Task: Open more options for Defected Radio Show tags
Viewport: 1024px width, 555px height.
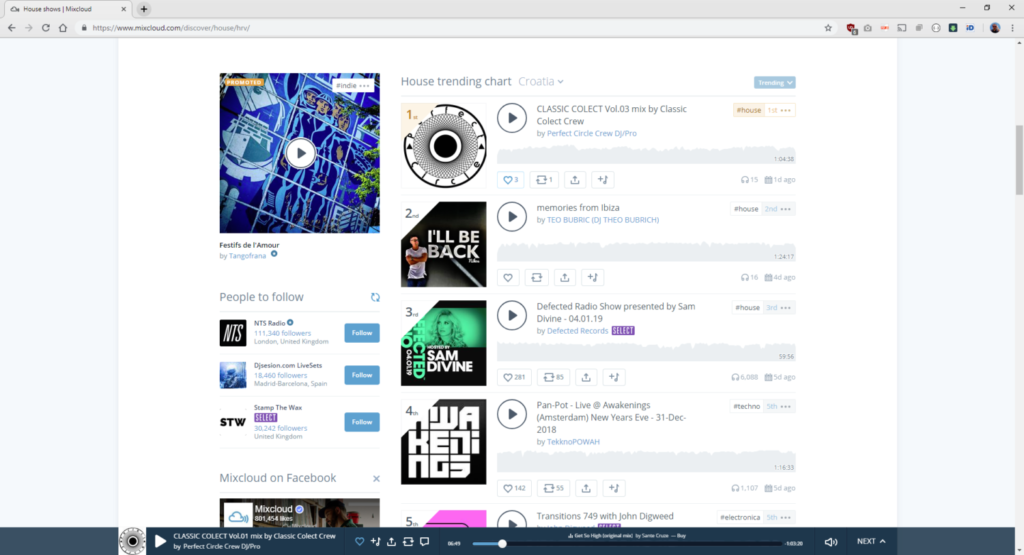Action: point(786,308)
